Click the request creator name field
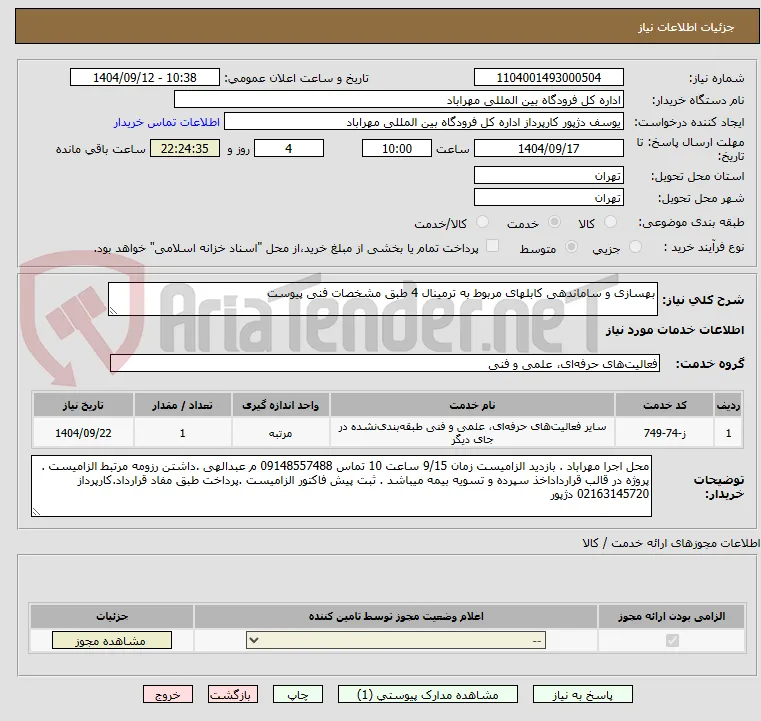 point(424,122)
